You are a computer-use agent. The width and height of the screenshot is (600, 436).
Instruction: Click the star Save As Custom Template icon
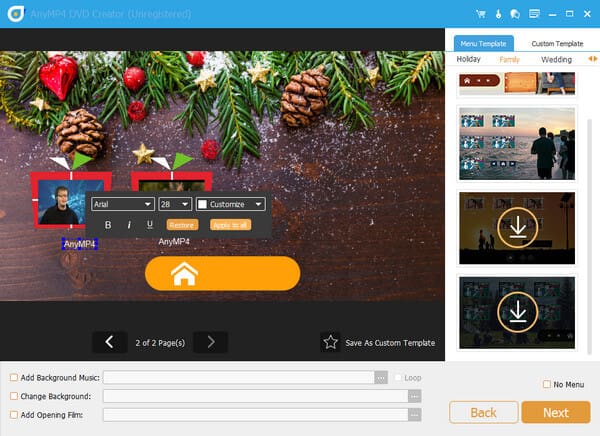(x=330, y=342)
